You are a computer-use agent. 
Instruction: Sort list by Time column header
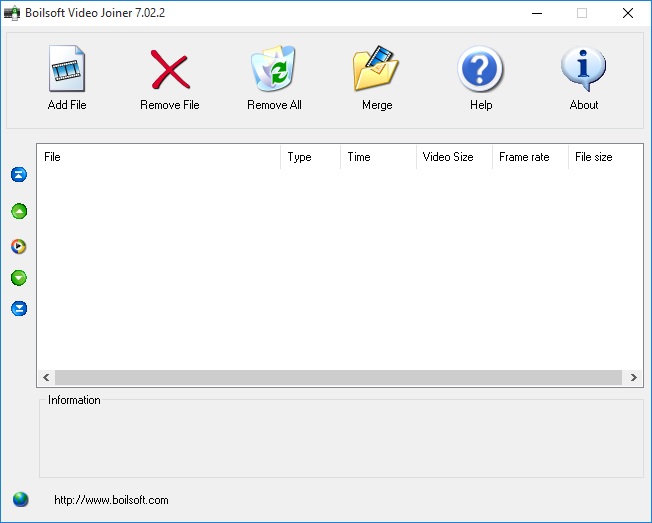378,157
